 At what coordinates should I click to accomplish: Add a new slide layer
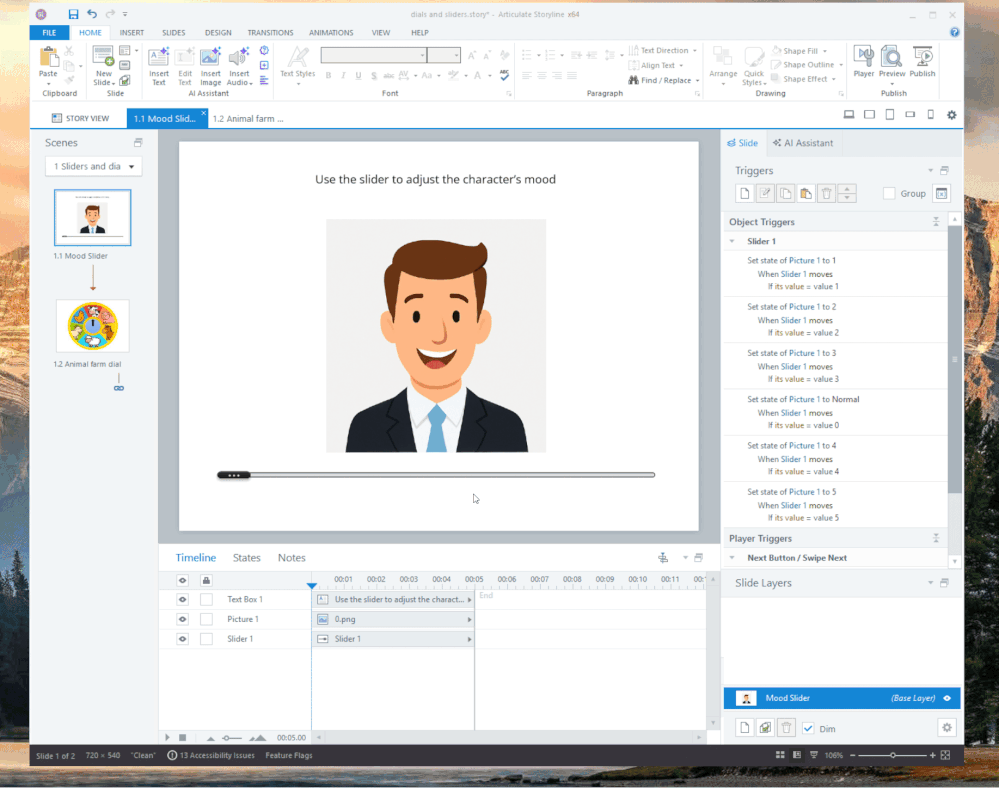click(x=745, y=727)
